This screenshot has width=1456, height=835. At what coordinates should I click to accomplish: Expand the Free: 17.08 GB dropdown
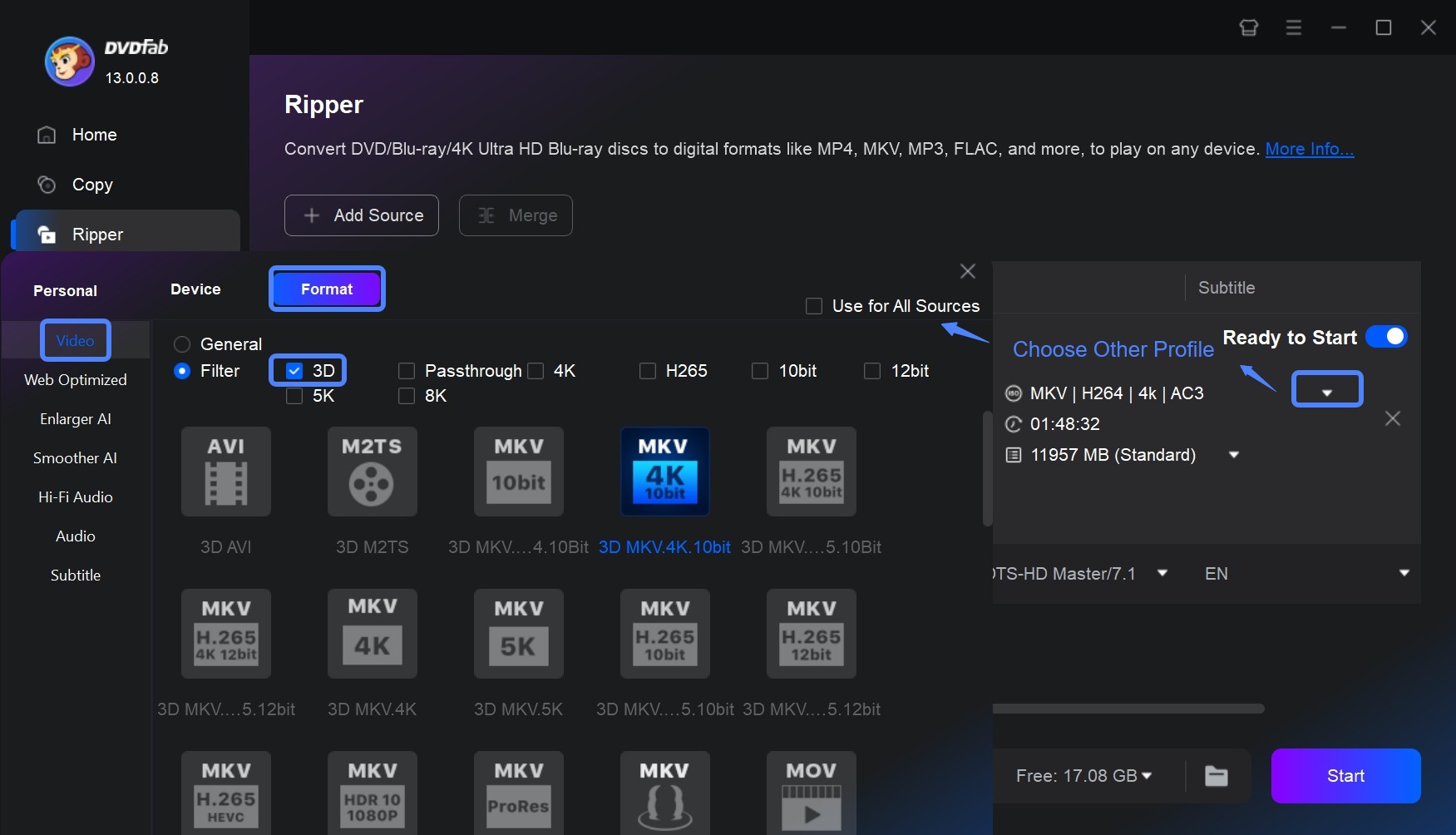tap(1148, 776)
